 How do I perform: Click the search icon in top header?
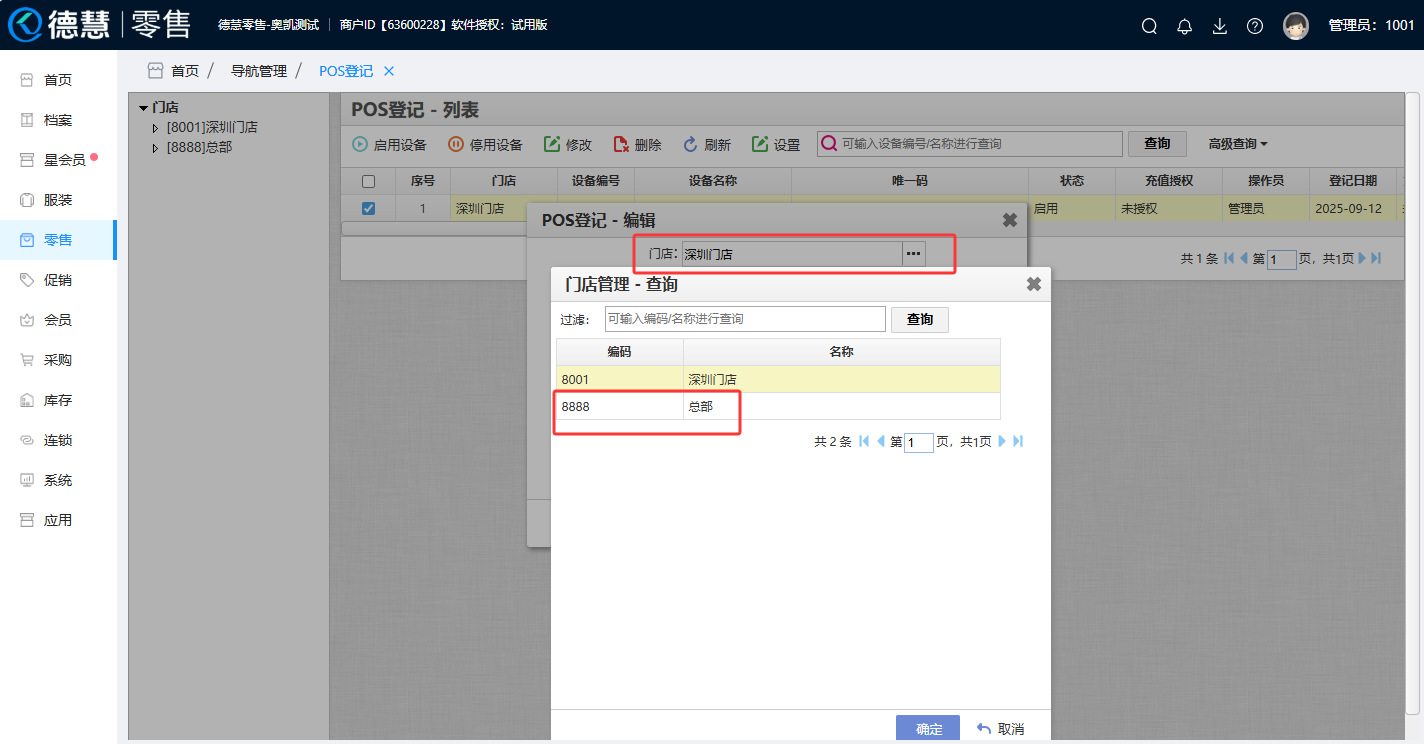click(1149, 26)
